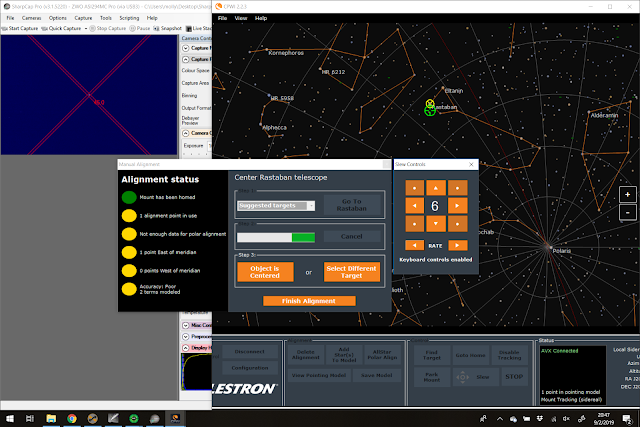Click the Step 2 slew progress bar
640x427 pixels.
point(276,238)
